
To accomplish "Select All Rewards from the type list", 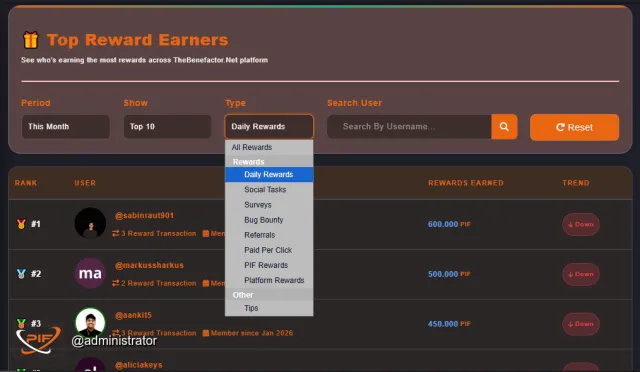I will pos(269,147).
